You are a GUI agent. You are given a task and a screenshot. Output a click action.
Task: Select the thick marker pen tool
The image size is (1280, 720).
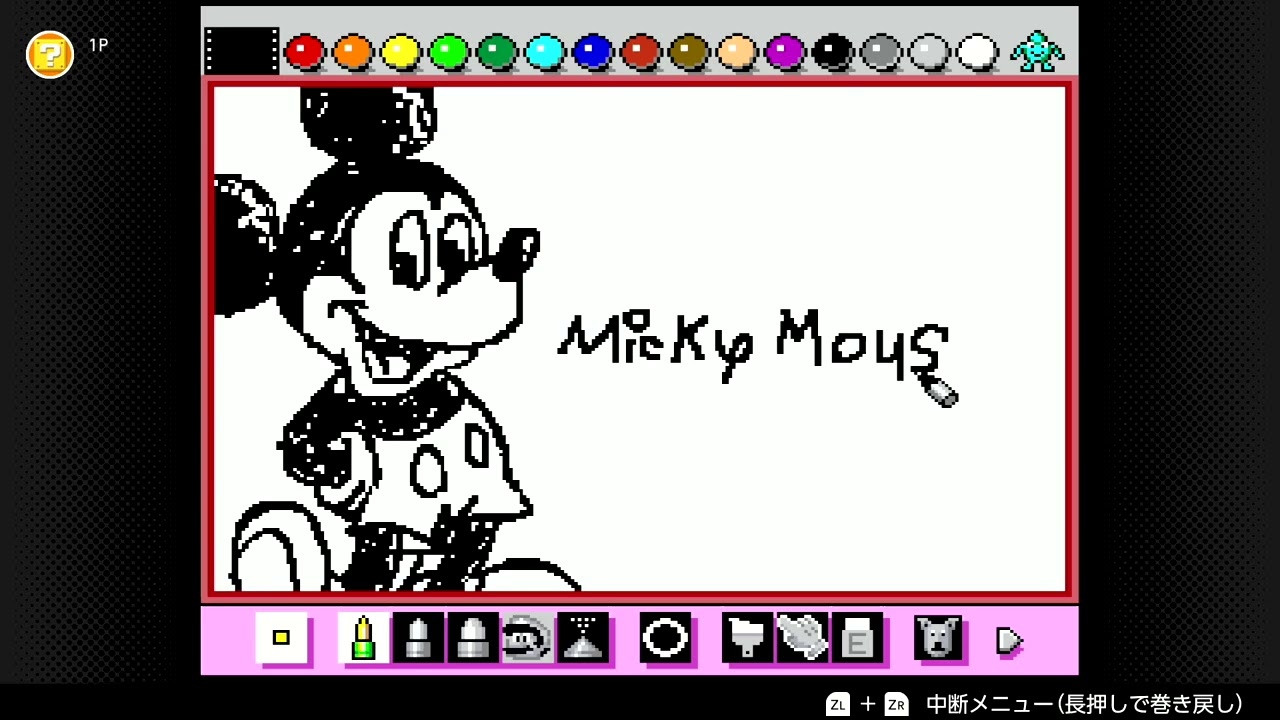(473, 638)
